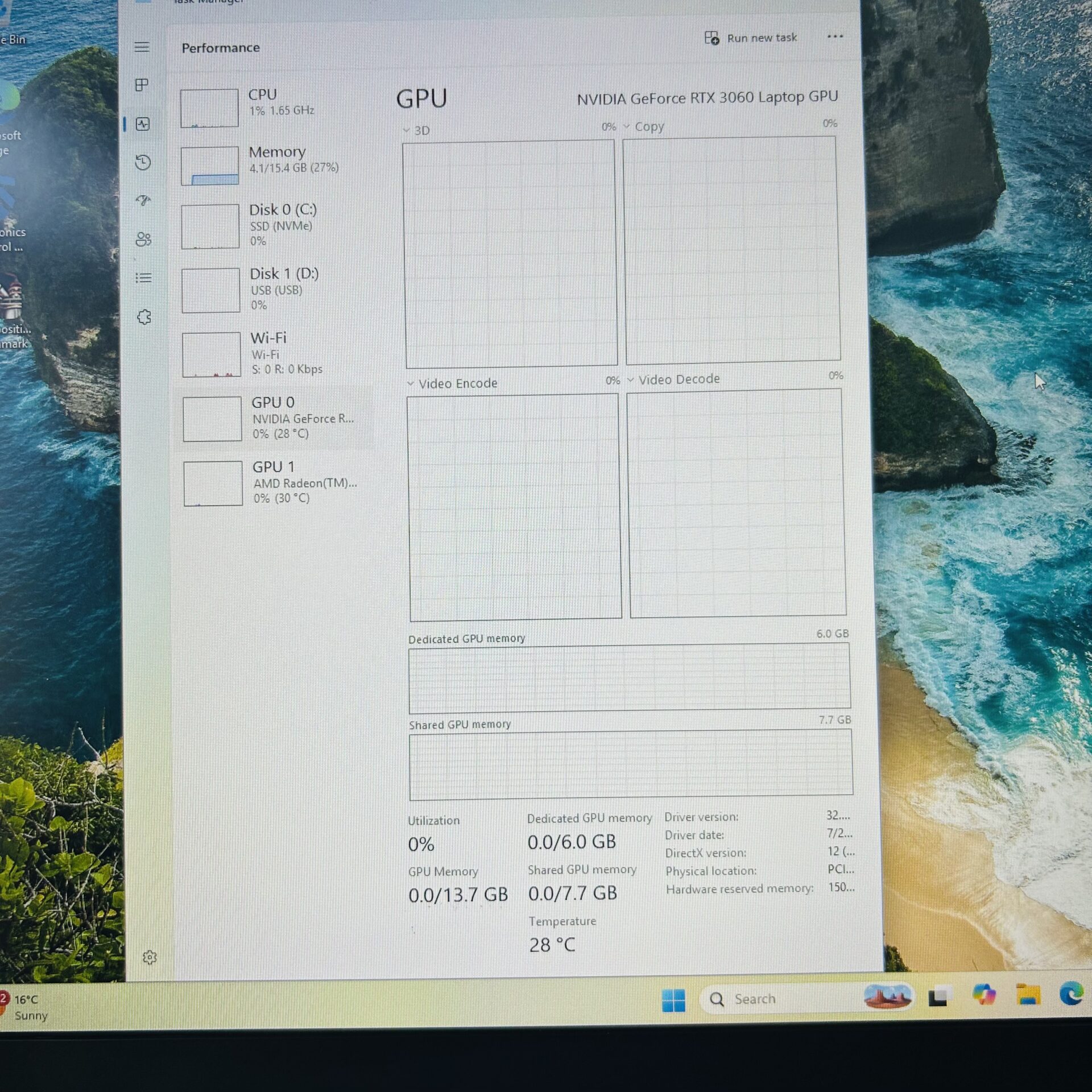Click the 0.0/7.7 GB shared memory value
This screenshot has width=1092, height=1092.
click(573, 893)
